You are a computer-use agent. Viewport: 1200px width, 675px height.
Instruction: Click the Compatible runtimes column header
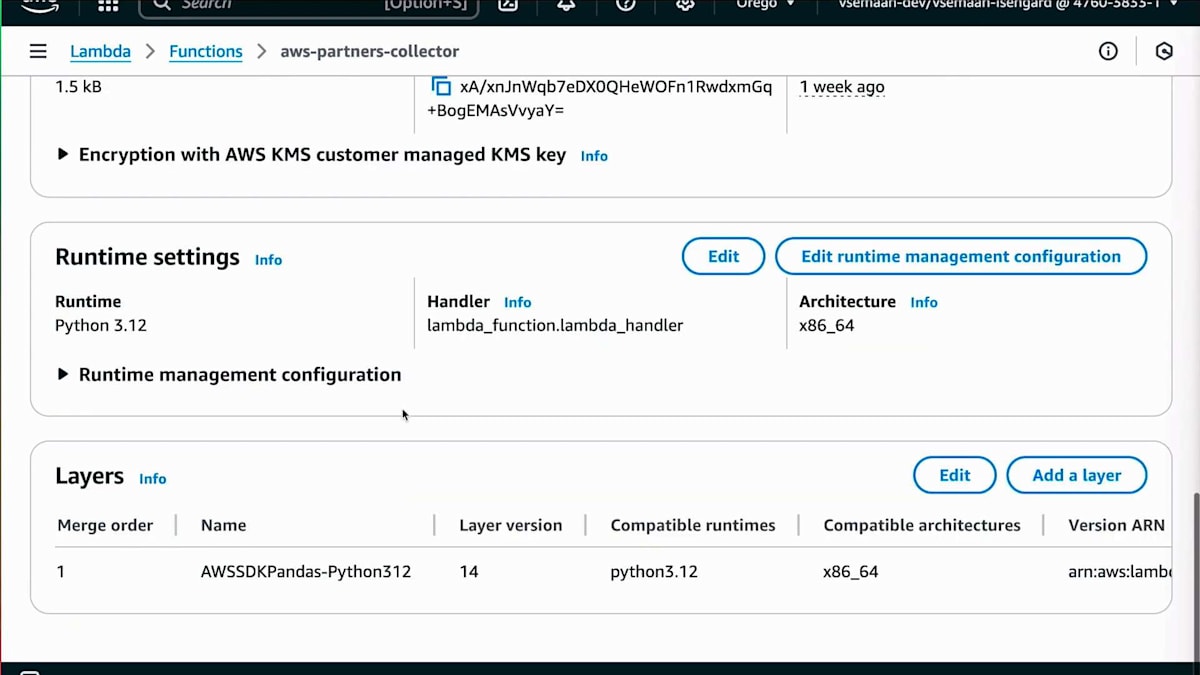coord(693,525)
